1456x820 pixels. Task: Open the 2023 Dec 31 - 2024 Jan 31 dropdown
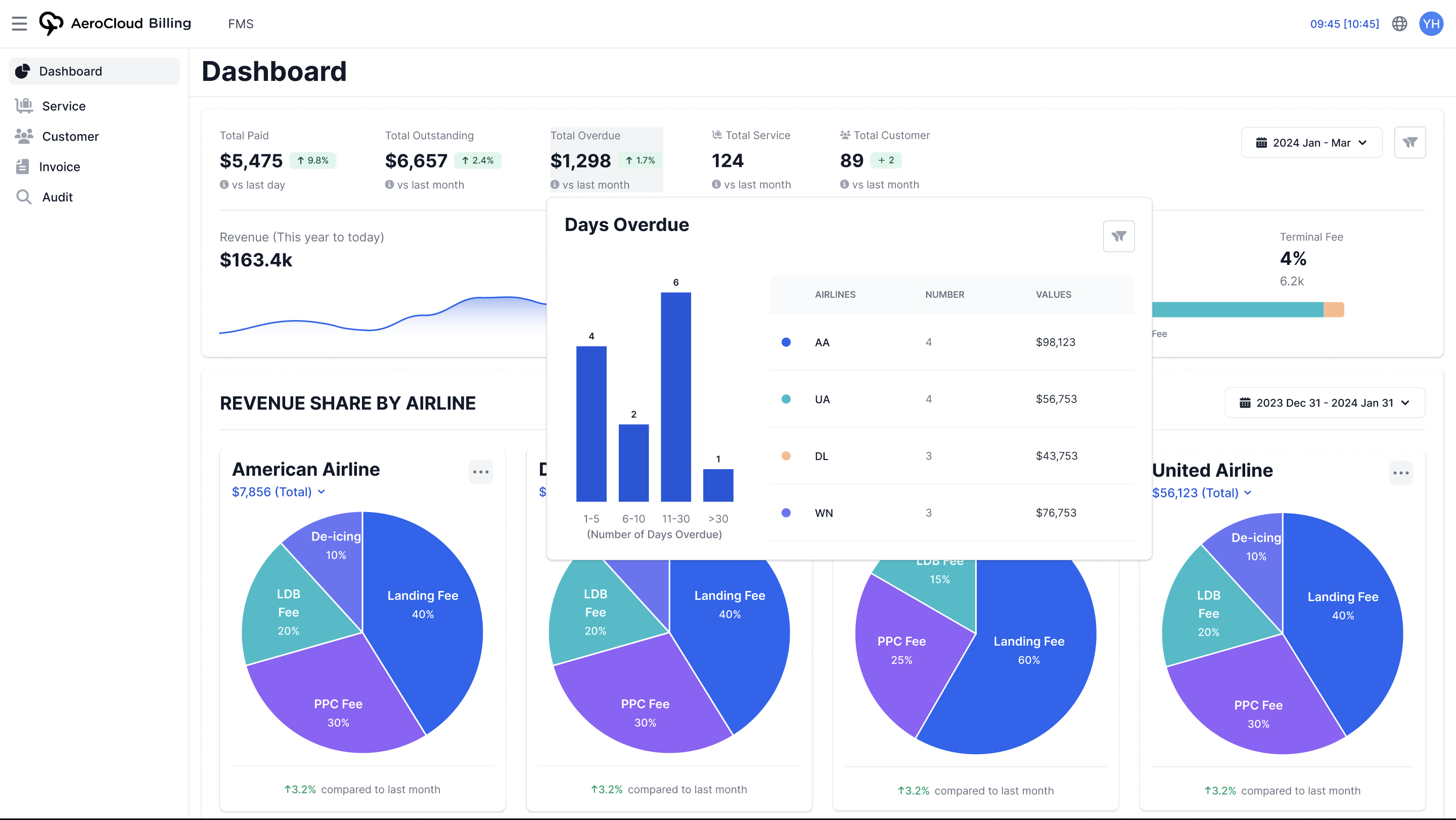click(x=1325, y=403)
